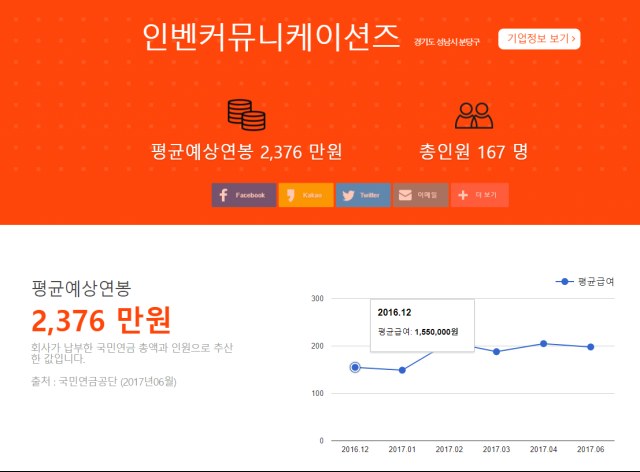The image size is (640, 472).
Task: Share via the Kakao button
Action: 305,195
